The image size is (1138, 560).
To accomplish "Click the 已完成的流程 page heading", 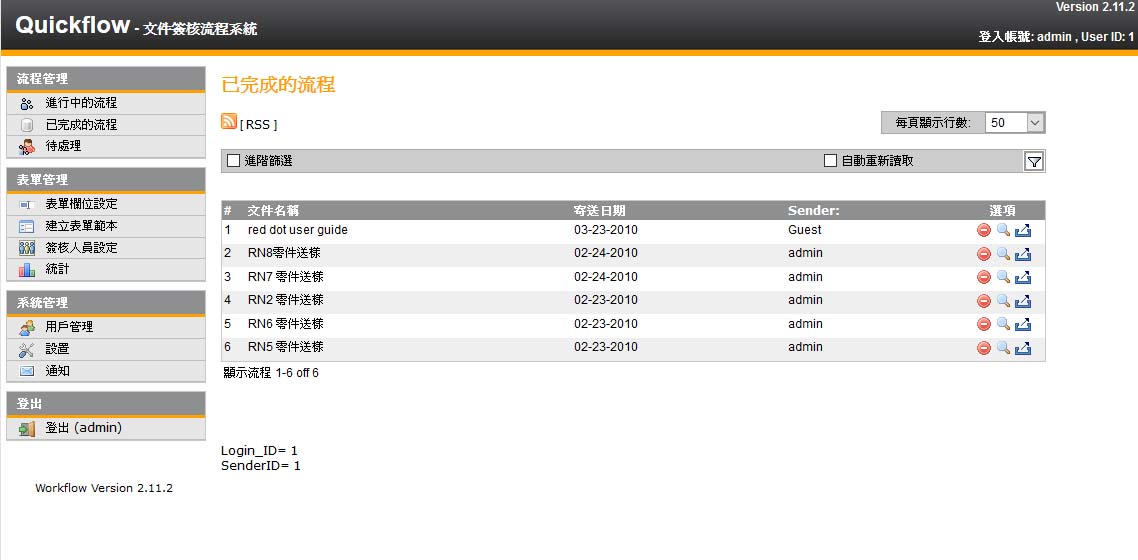I will click(x=278, y=84).
